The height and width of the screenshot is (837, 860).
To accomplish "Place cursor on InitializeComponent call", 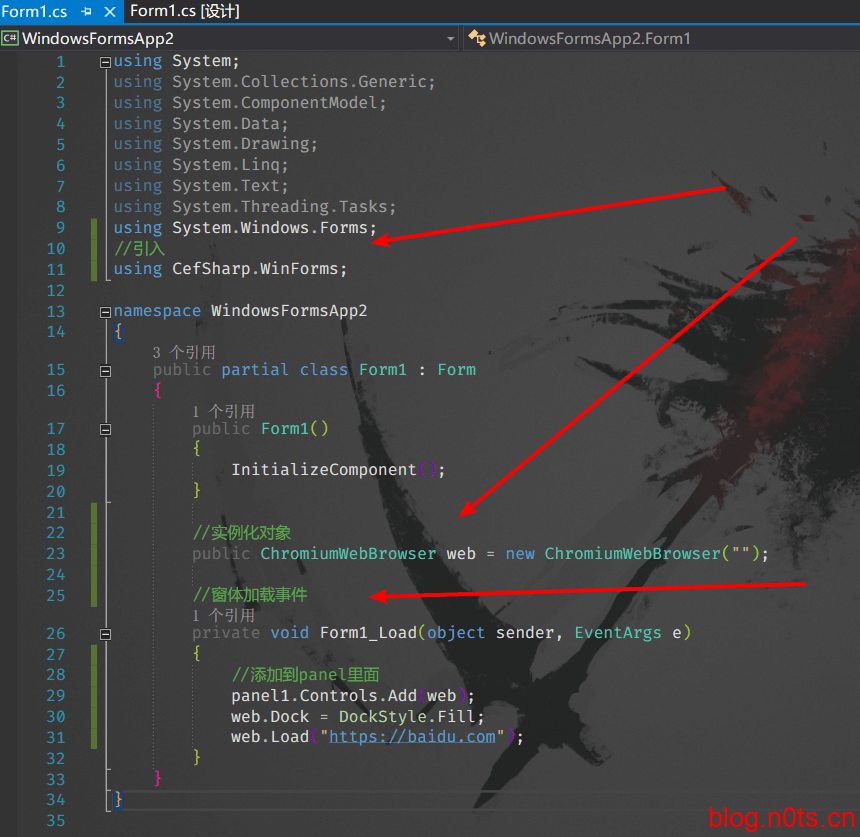I will tap(323, 470).
